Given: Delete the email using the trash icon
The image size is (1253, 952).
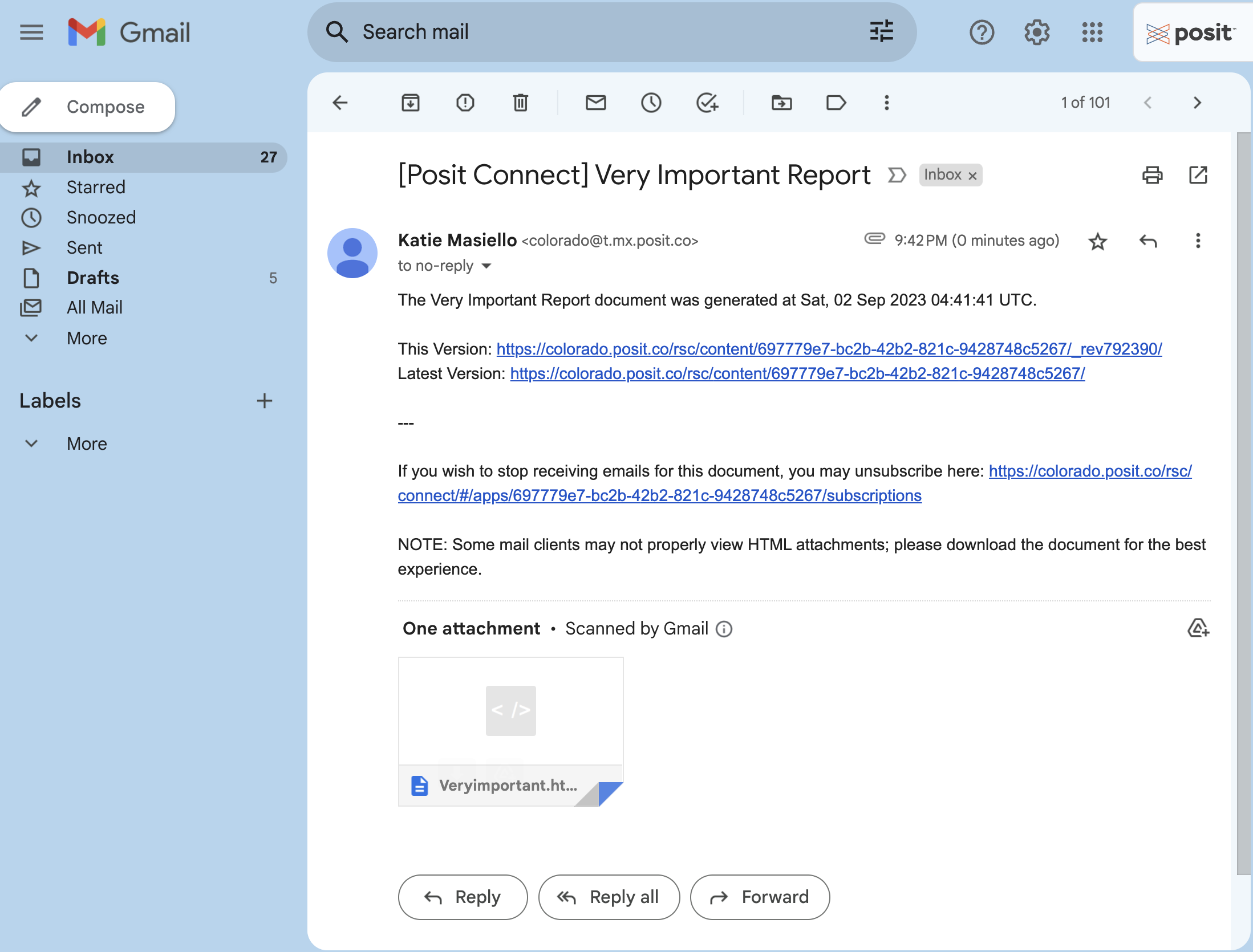Looking at the screenshot, I should 520,103.
